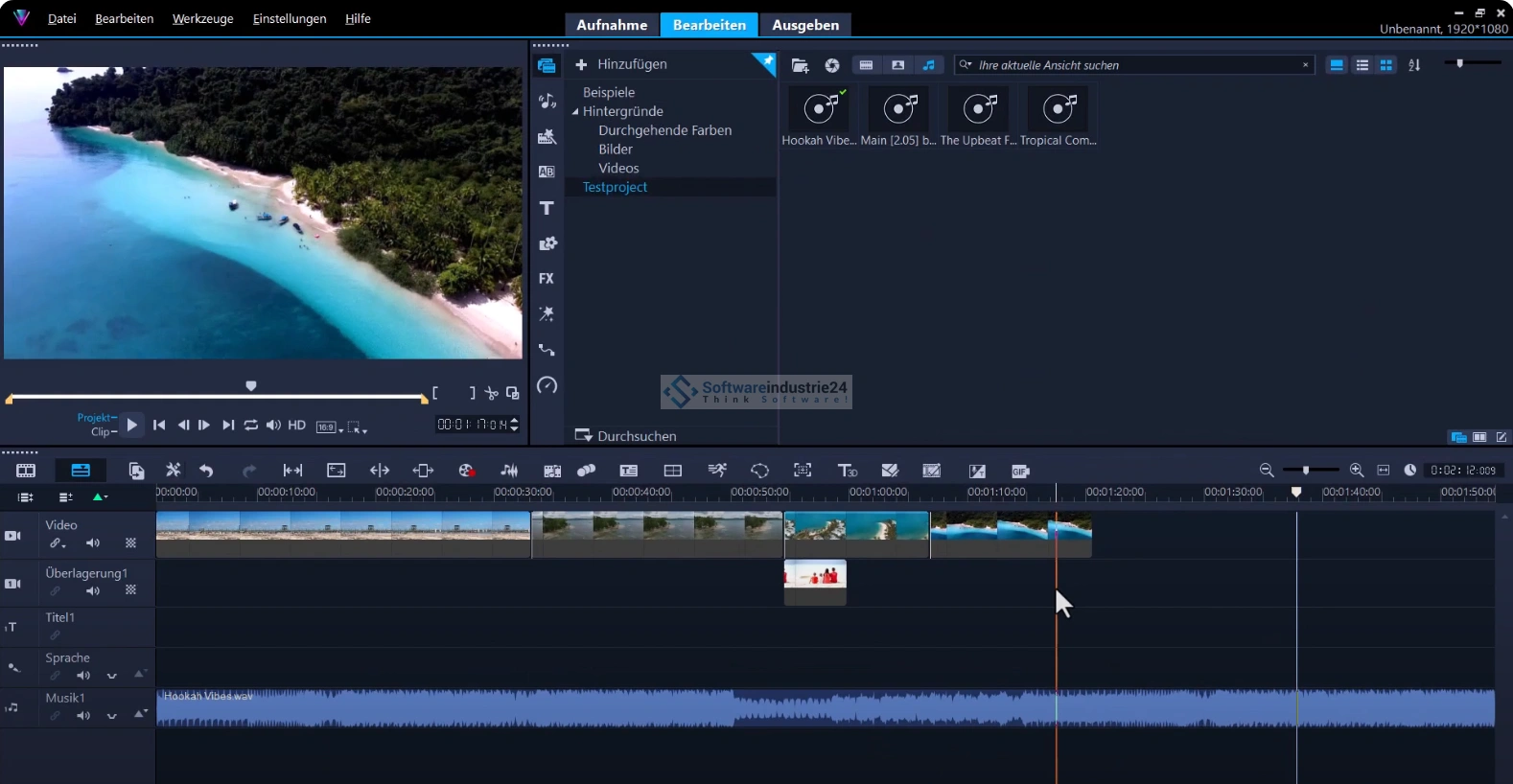The width and height of the screenshot is (1513, 784).
Task: Expand the Musik1 track options chevron
Action: tap(112, 716)
